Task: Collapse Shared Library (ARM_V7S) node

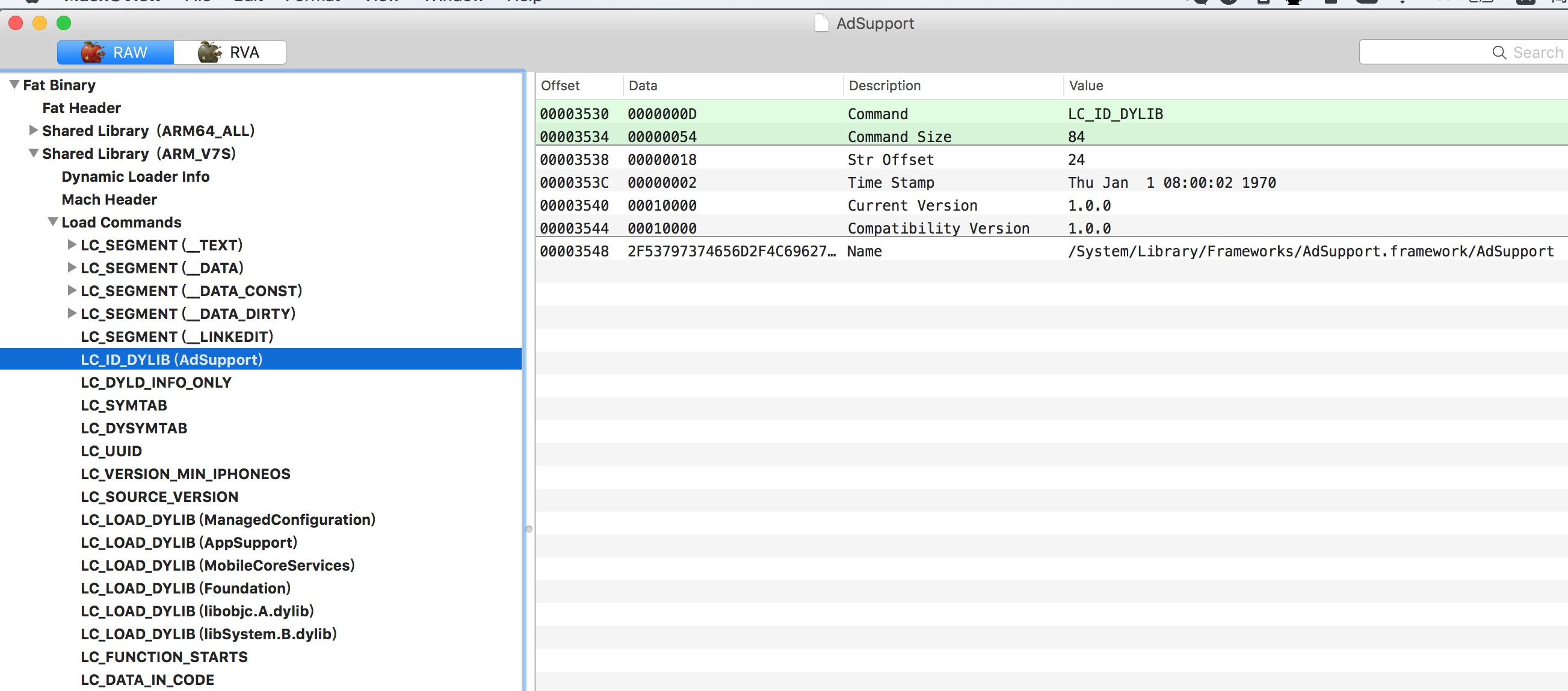Action: pos(34,153)
